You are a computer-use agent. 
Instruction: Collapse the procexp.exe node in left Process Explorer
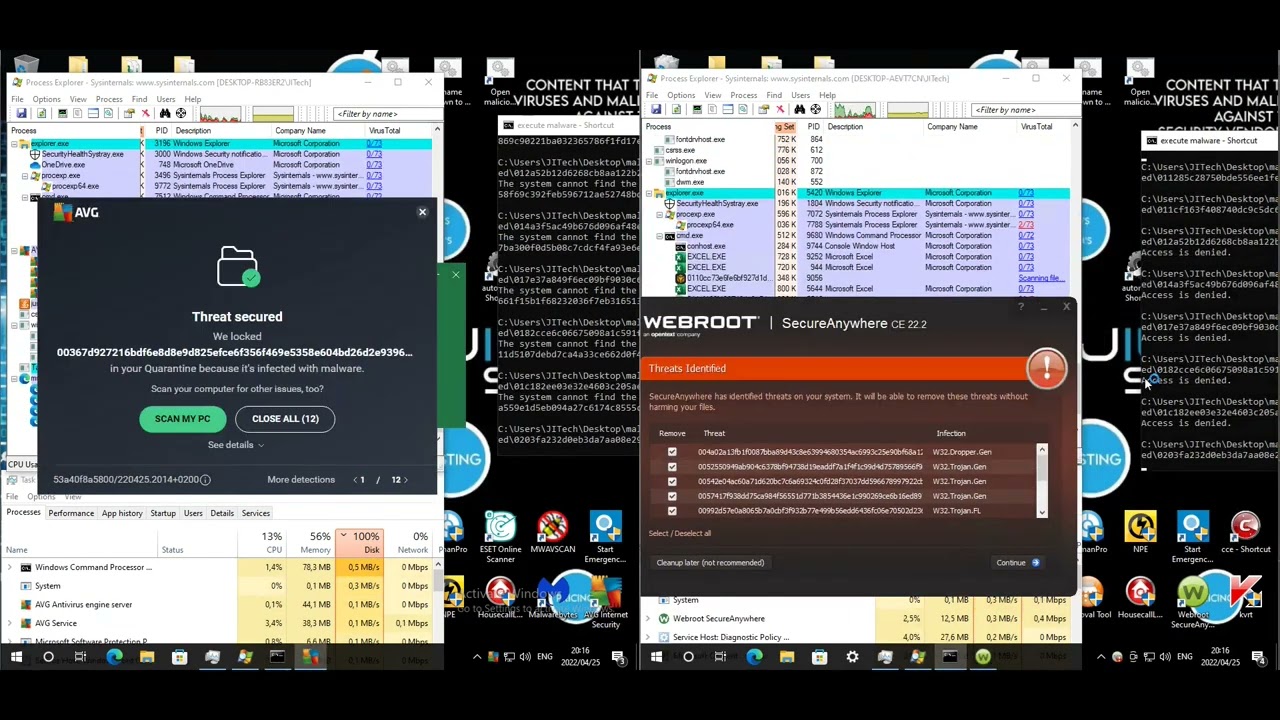coord(25,176)
